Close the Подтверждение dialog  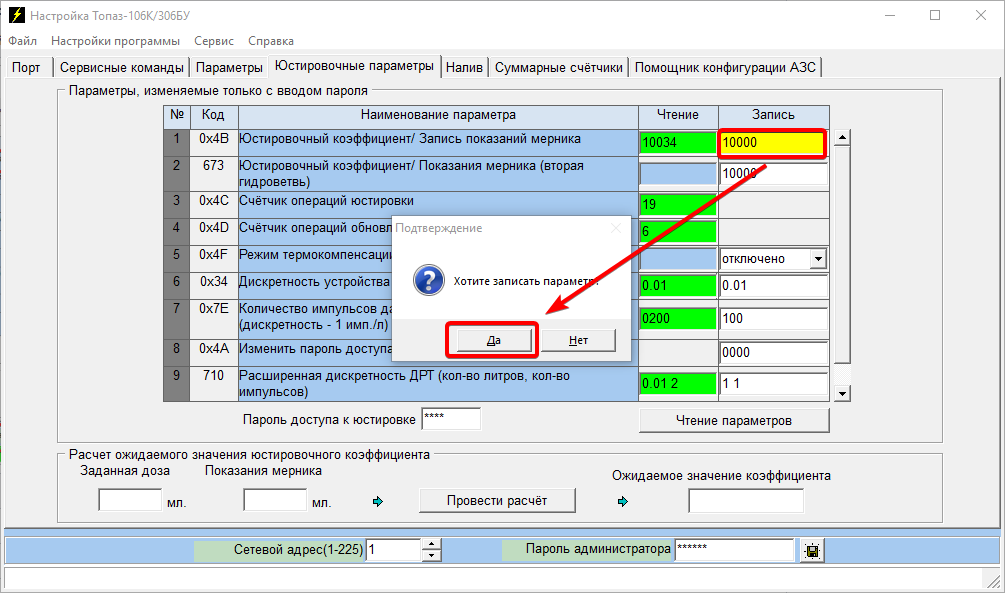point(616,228)
